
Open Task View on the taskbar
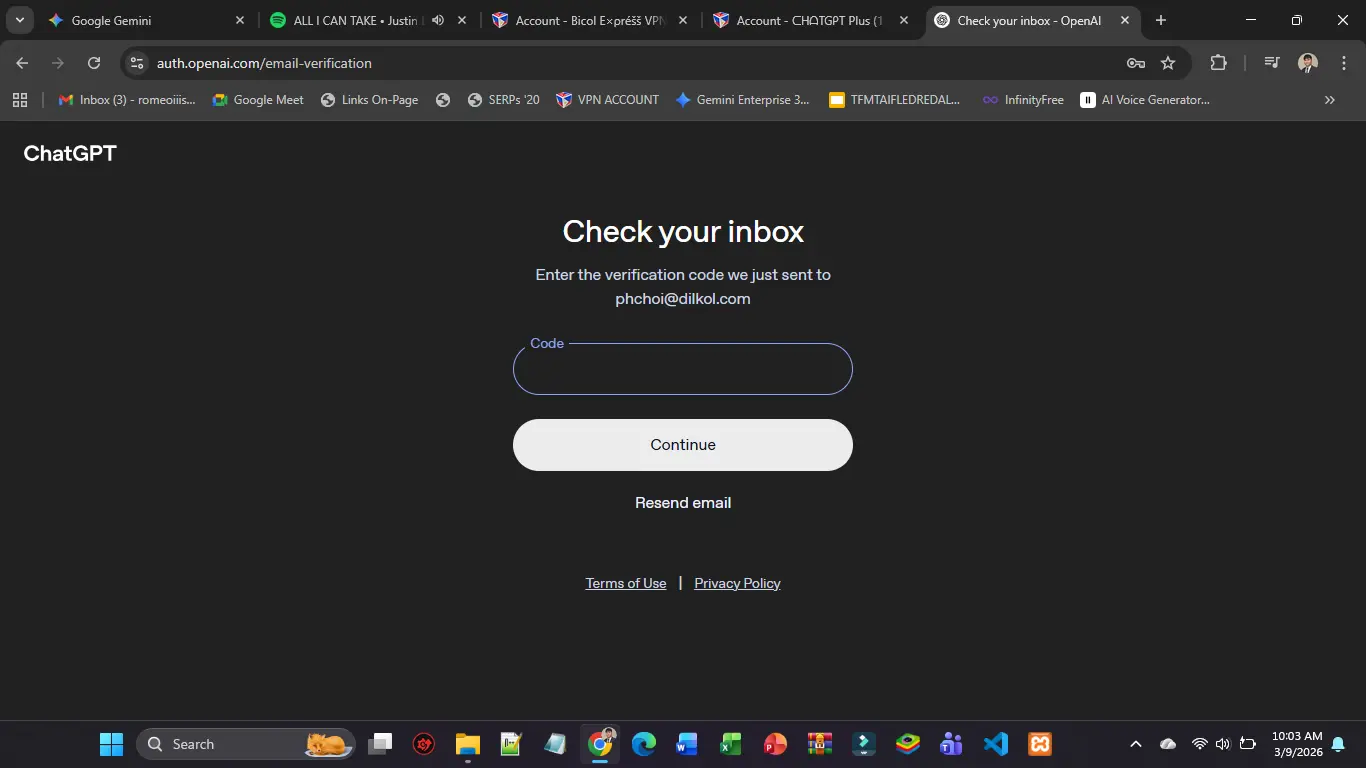click(380, 744)
